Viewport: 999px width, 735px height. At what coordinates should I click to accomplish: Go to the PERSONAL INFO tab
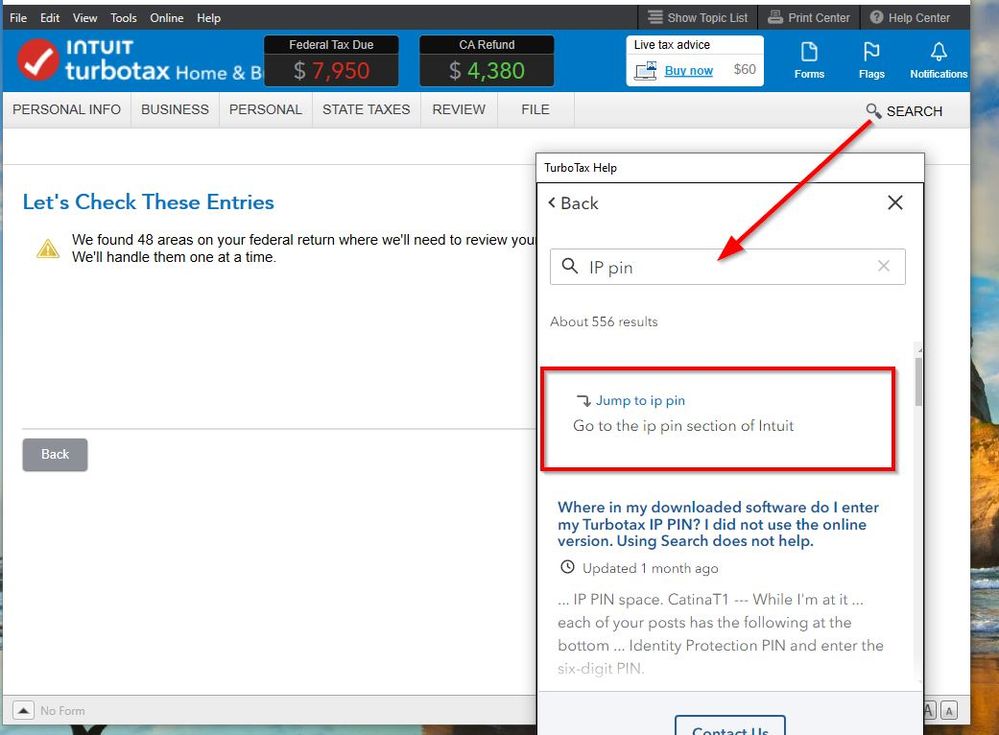tap(67, 110)
